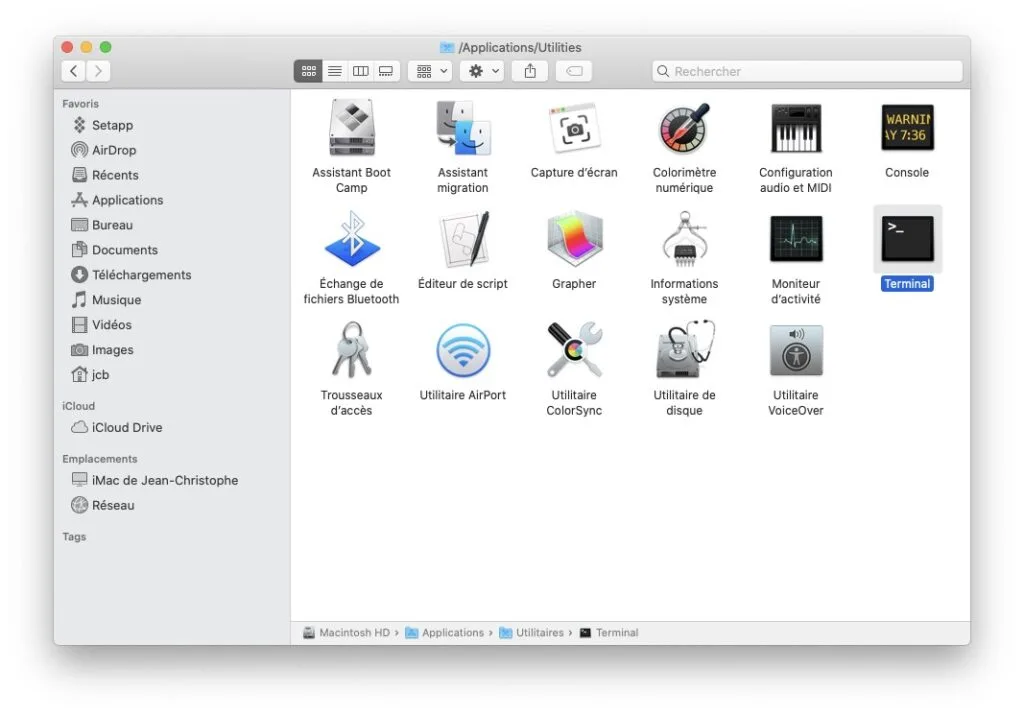
Task: Open Configuration audio et MIDI icon
Action: 795,127
